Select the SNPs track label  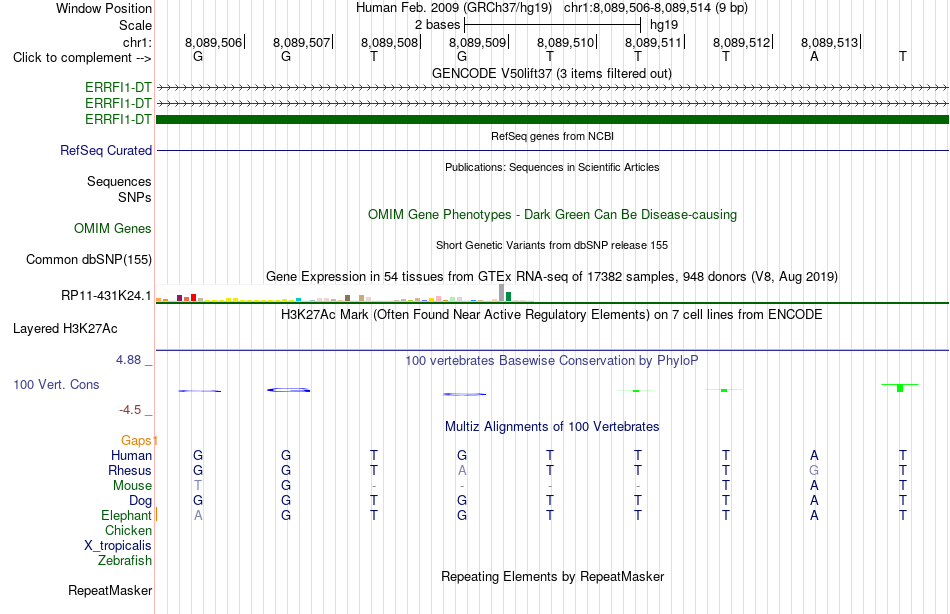(x=135, y=197)
